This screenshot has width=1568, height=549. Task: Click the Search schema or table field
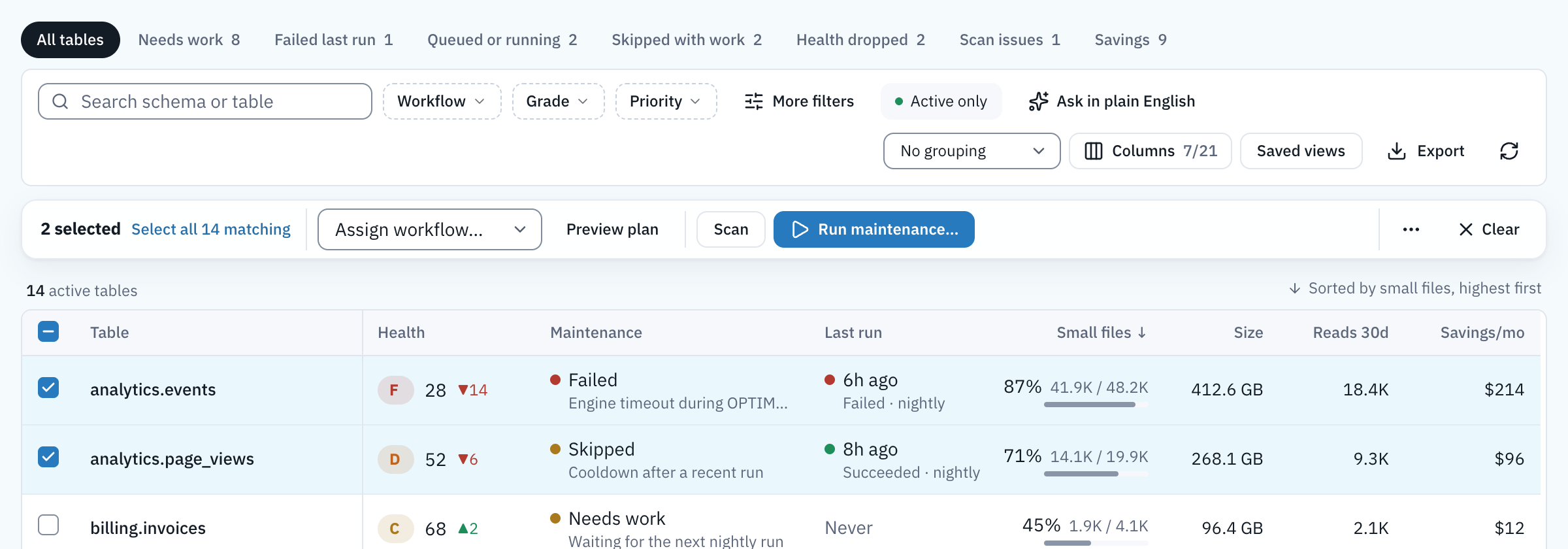coord(205,101)
